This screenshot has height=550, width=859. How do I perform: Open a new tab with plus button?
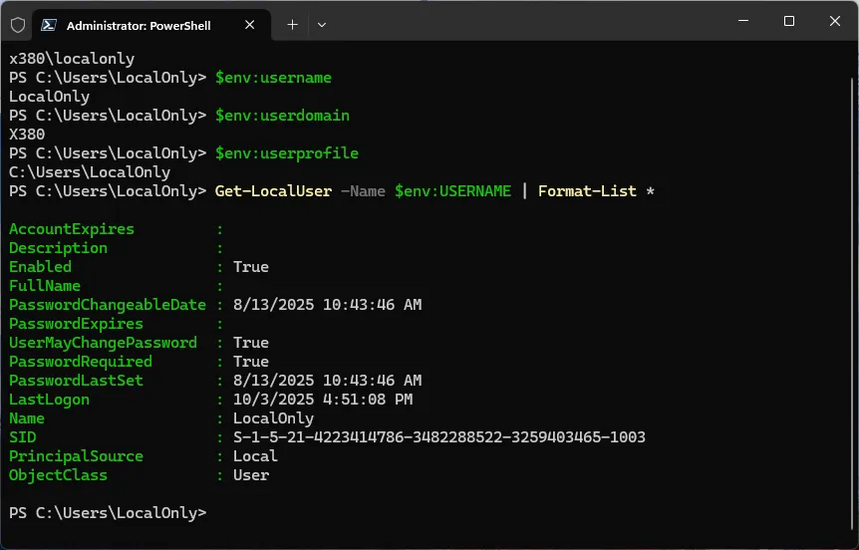tap(292, 24)
